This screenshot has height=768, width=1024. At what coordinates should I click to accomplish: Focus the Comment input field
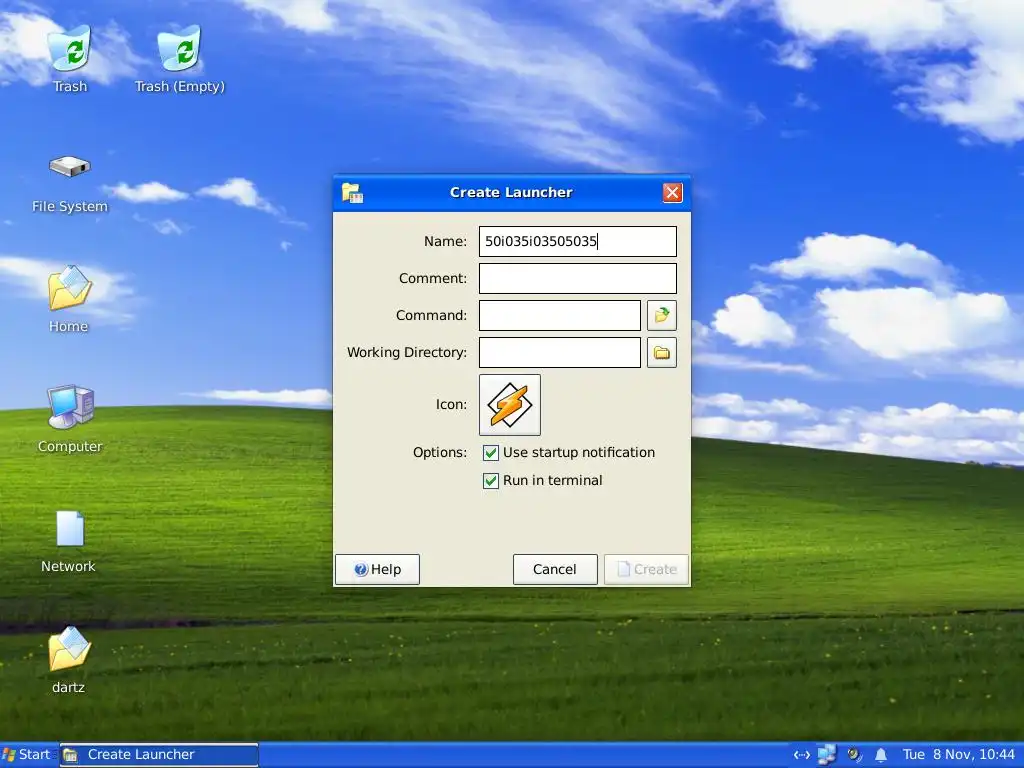[x=578, y=279]
